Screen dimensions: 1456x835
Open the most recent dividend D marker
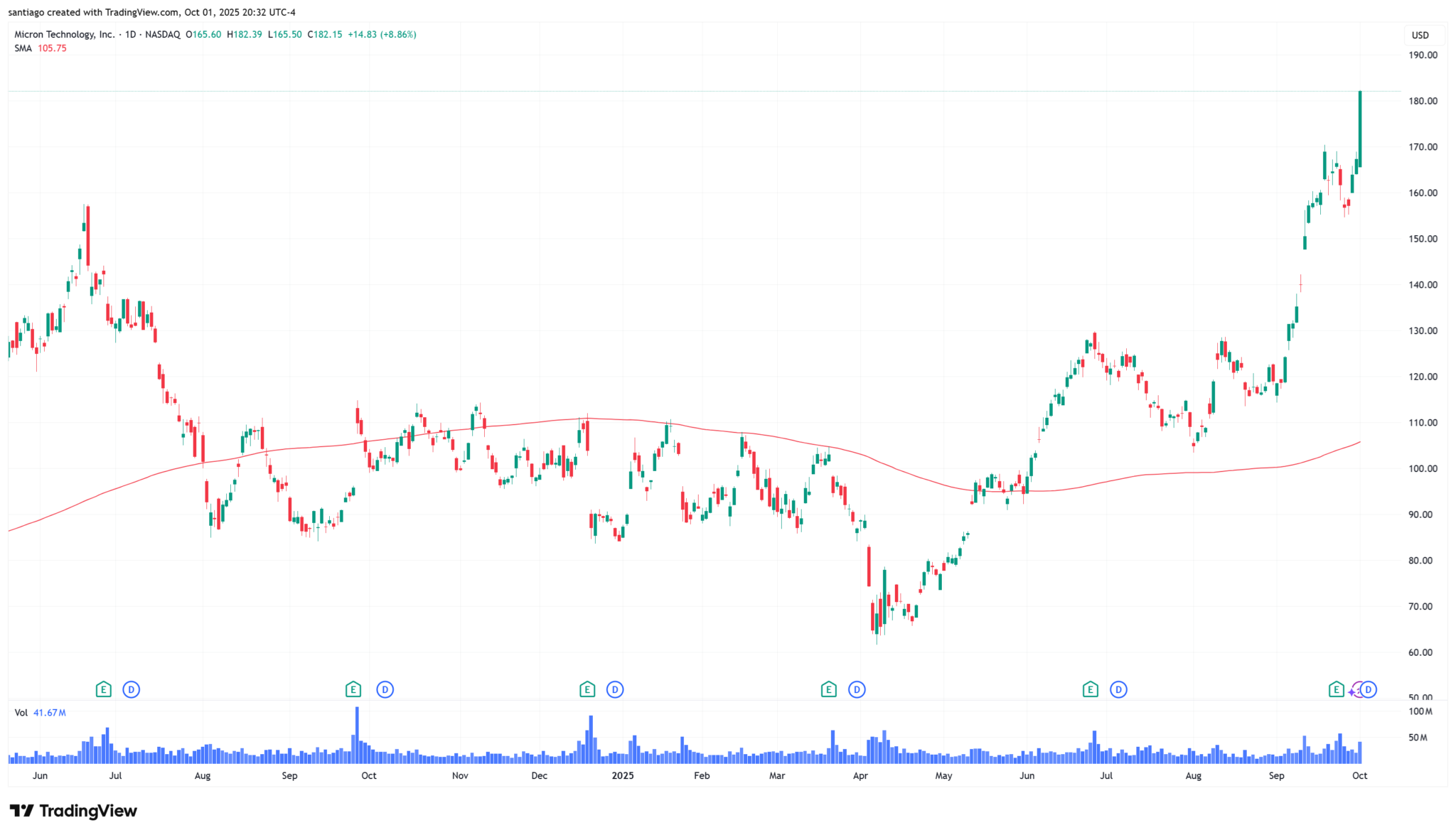click(x=1369, y=689)
